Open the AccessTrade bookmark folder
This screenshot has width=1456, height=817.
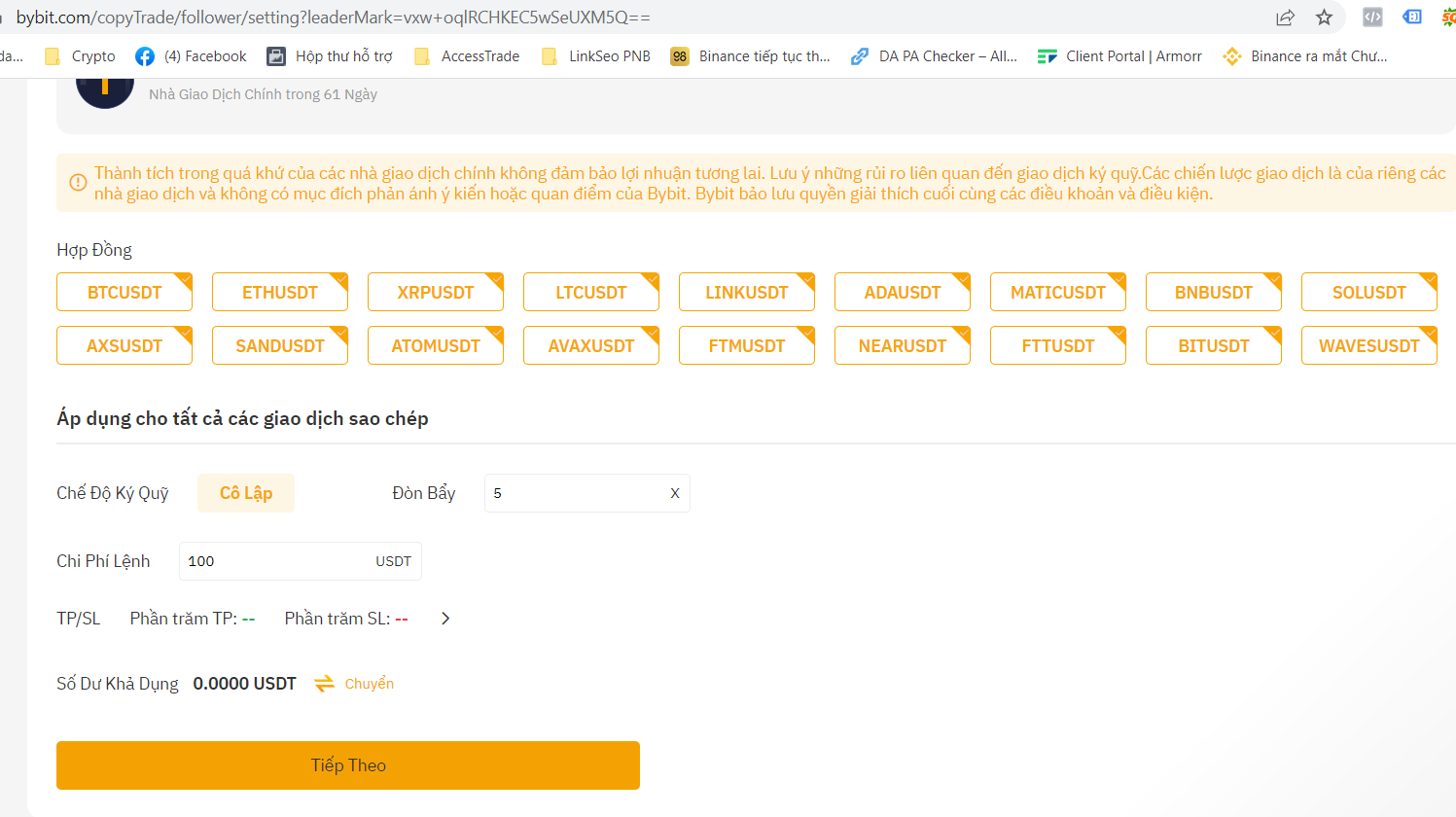[467, 56]
